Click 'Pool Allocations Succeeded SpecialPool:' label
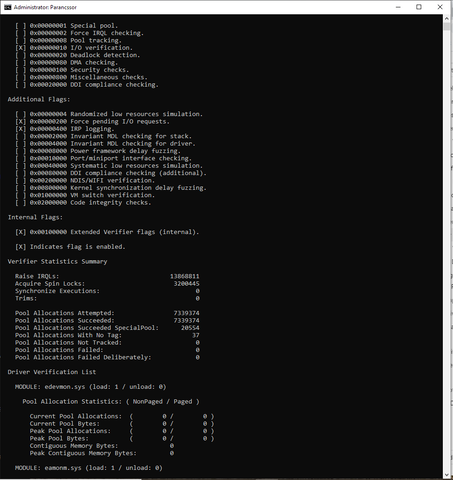The width and height of the screenshot is (453, 480). coord(87,328)
